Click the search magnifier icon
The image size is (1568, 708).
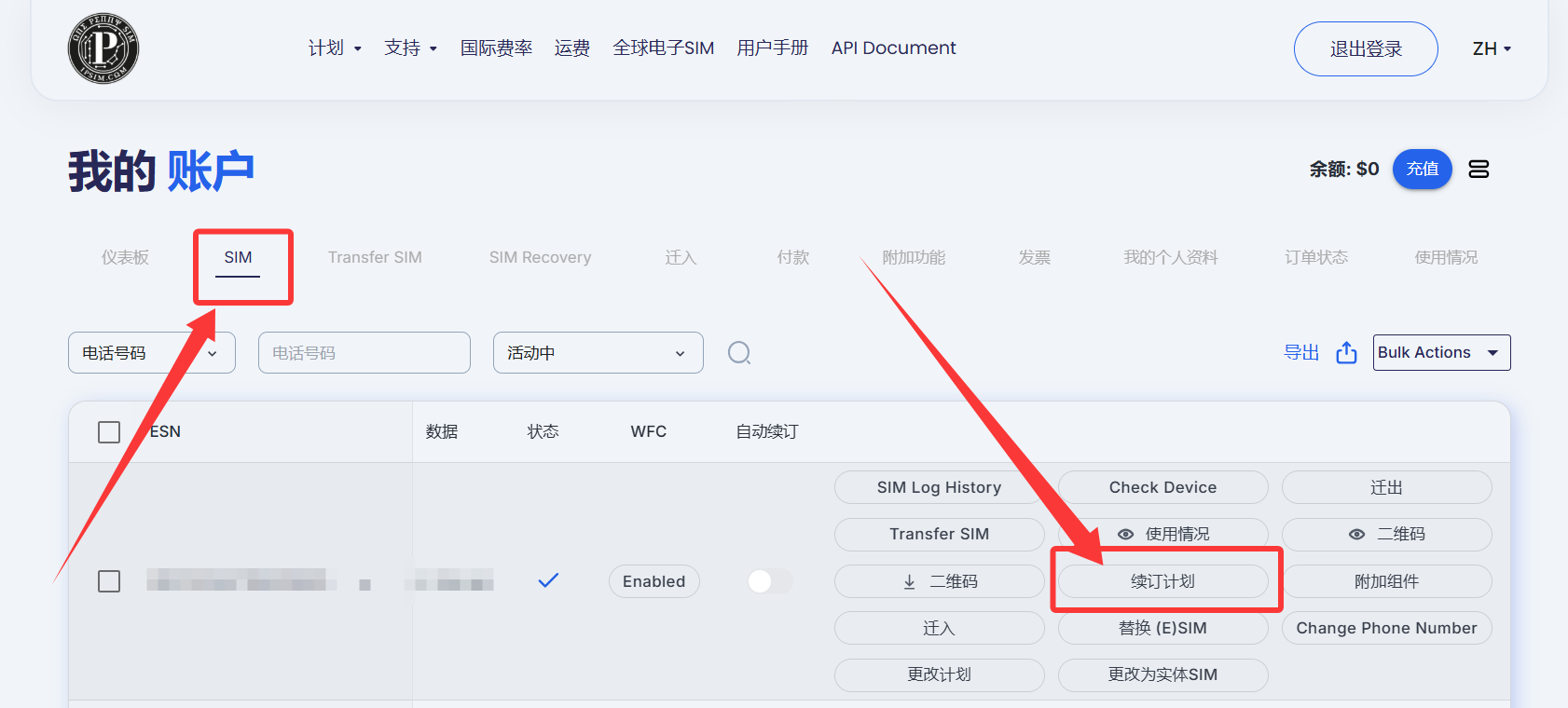739,353
